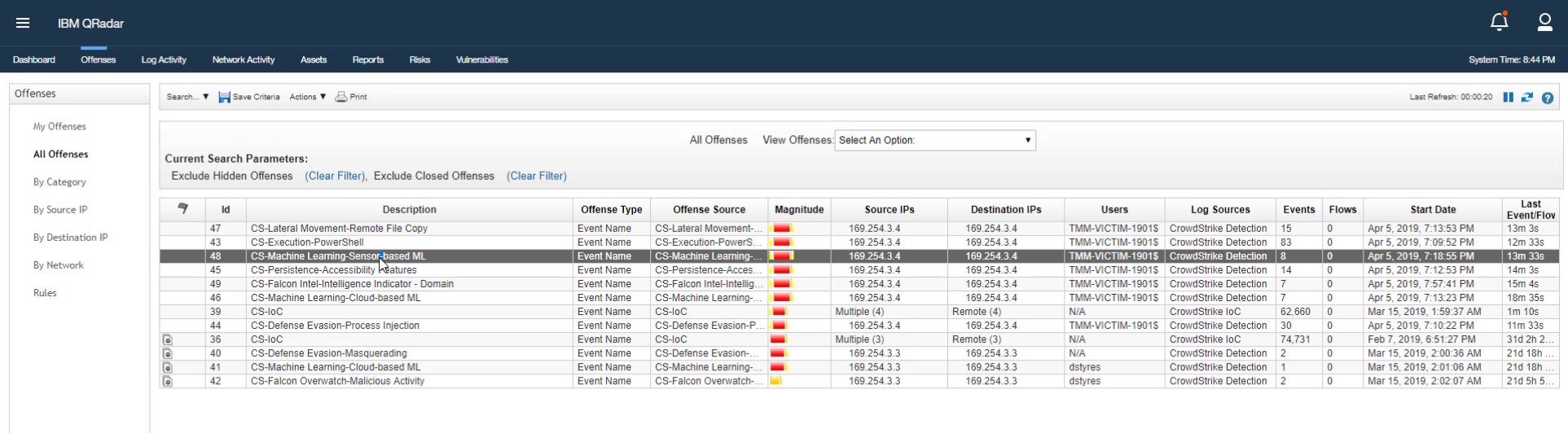The width and height of the screenshot is (1568, 433).
Task: Select All Offenses in sidebar
Action: click(60, 154)
